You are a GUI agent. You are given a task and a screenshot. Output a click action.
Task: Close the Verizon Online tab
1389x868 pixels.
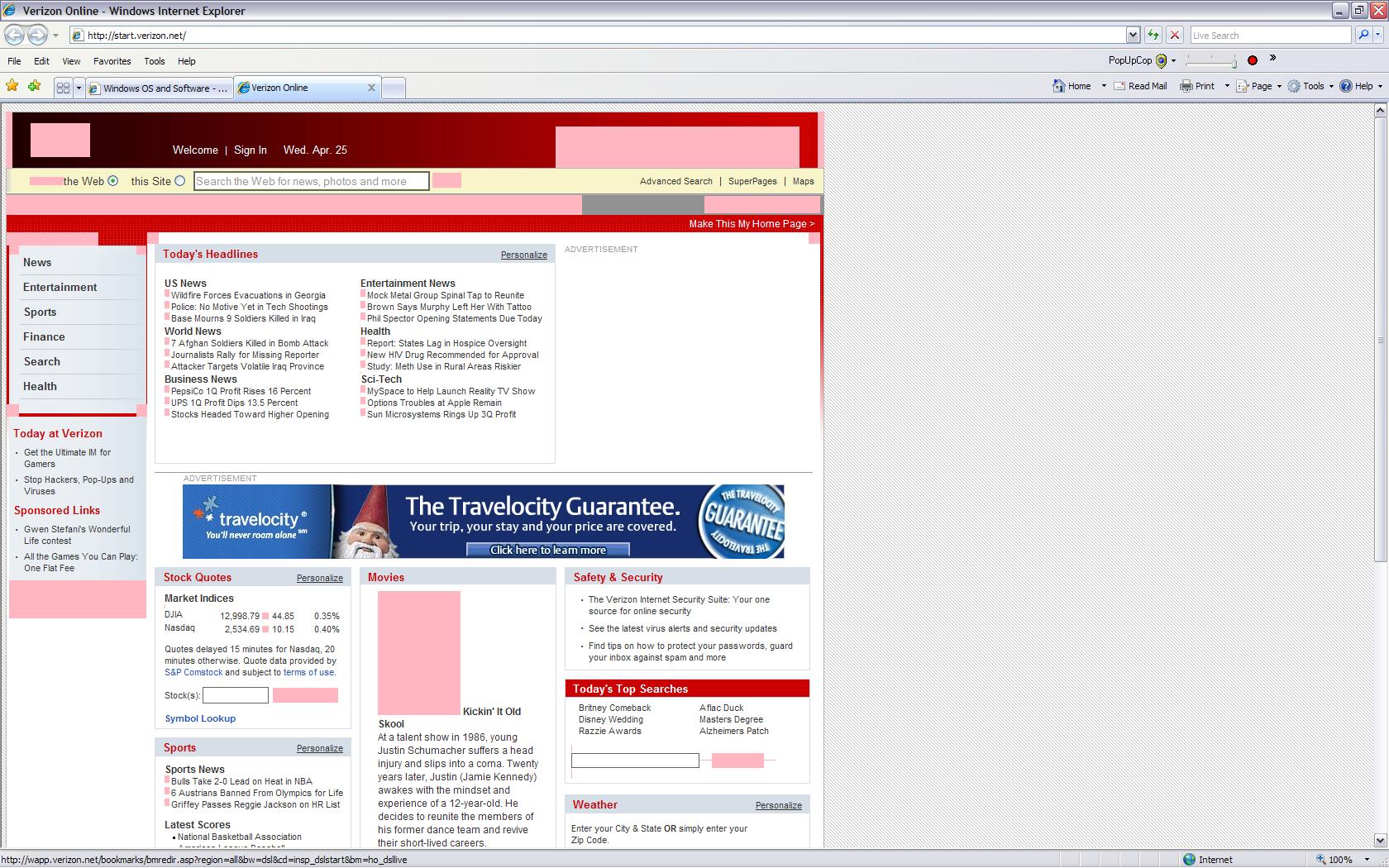coord(371,88)
